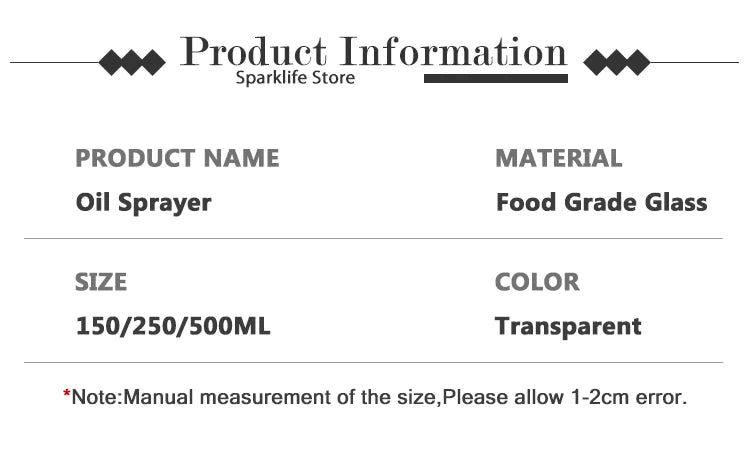Viewport: 750px width, 449px height.
Task: Click the manual measurement note text
Action: coord(380,397)
